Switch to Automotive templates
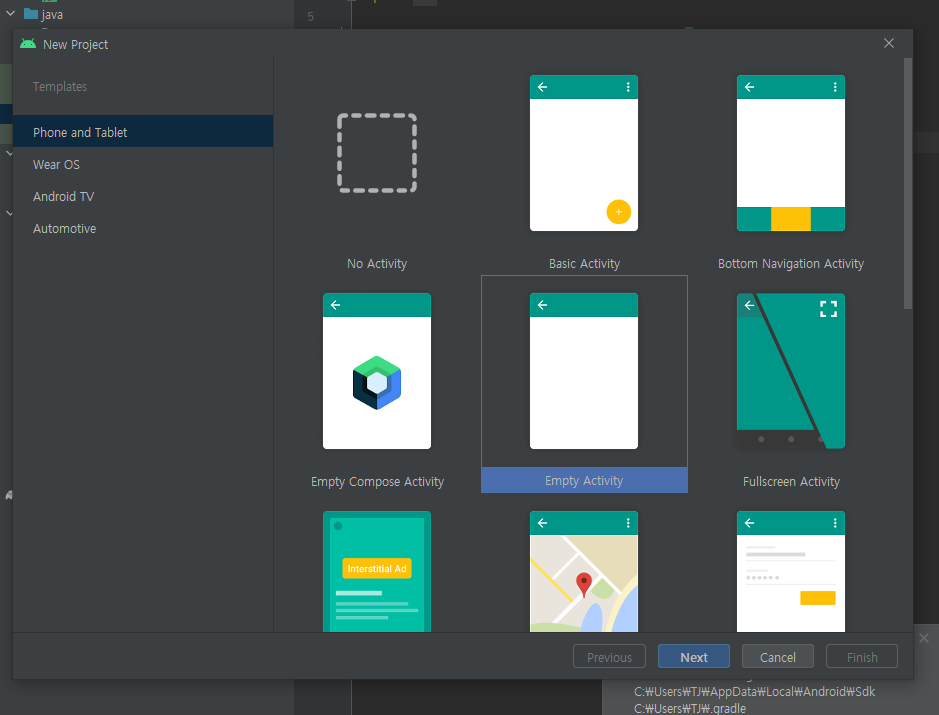 [x=143, y=228]
